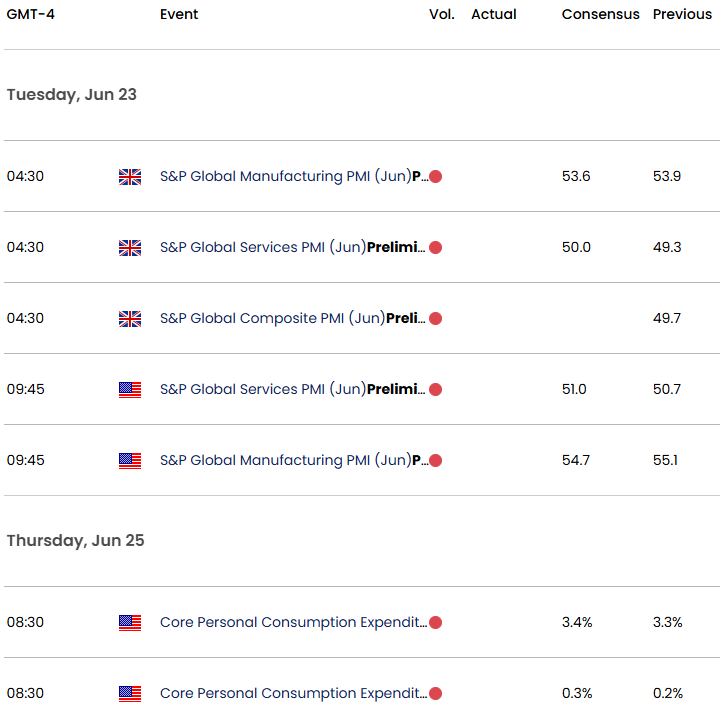Click the US flag beside S&P Global Manufacturing PMI
The width and height of the screenshot is (720, 710).
(130, 461)
